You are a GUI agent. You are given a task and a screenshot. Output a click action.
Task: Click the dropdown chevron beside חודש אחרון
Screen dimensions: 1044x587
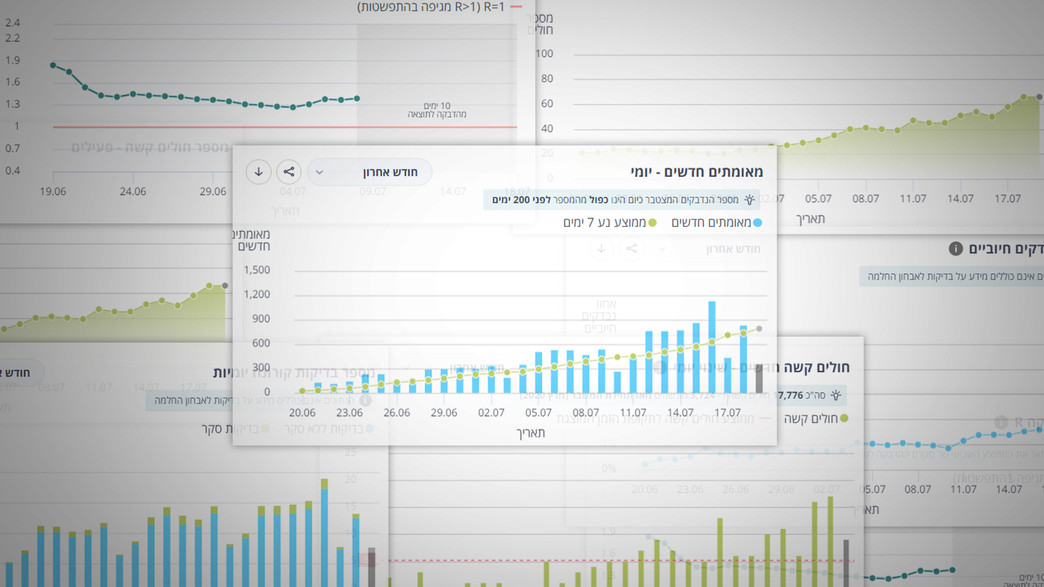pyautogui.click(x=320, y=172)
